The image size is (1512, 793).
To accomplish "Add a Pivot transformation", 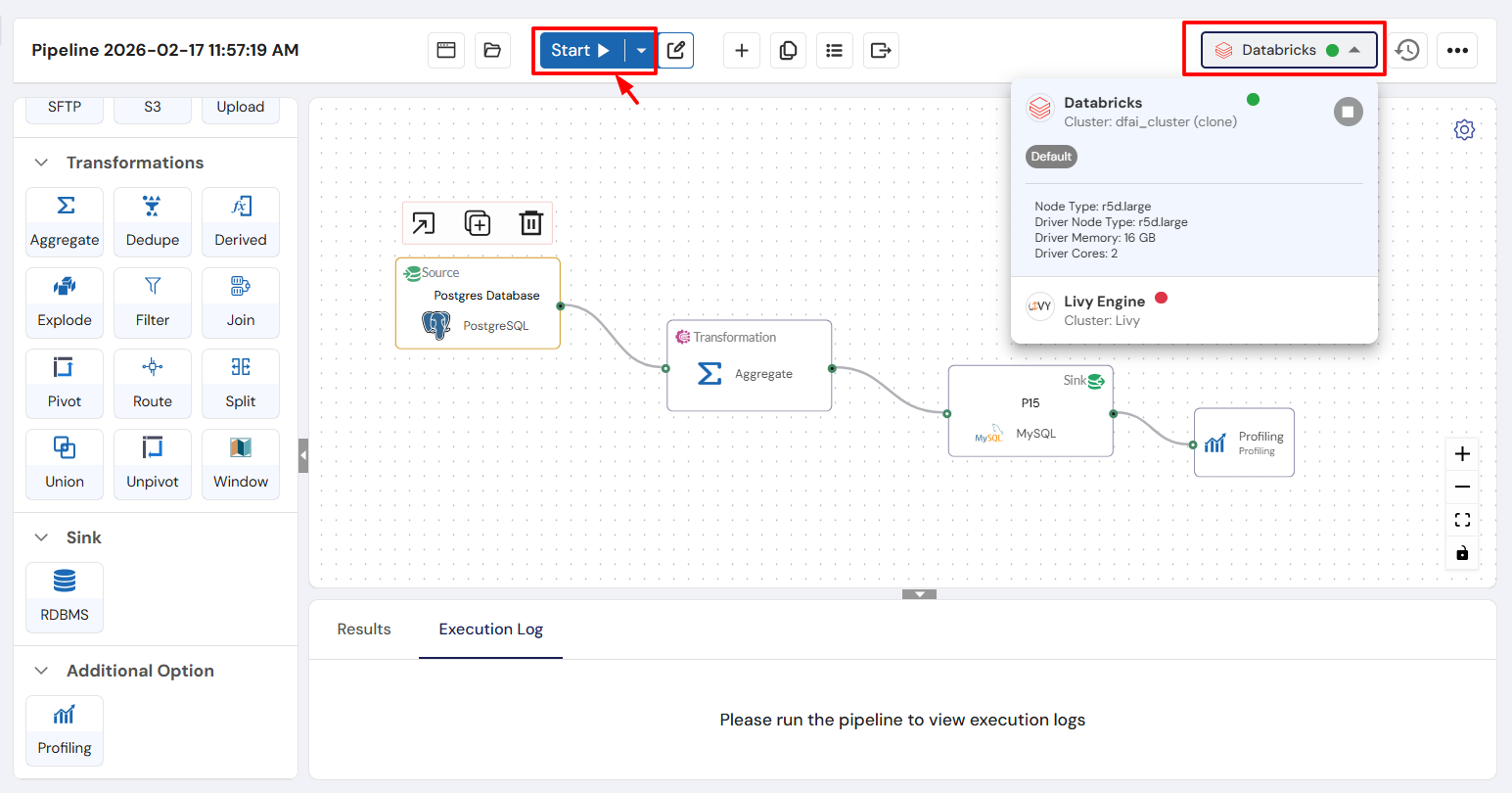I will click(x=64, y=383).
